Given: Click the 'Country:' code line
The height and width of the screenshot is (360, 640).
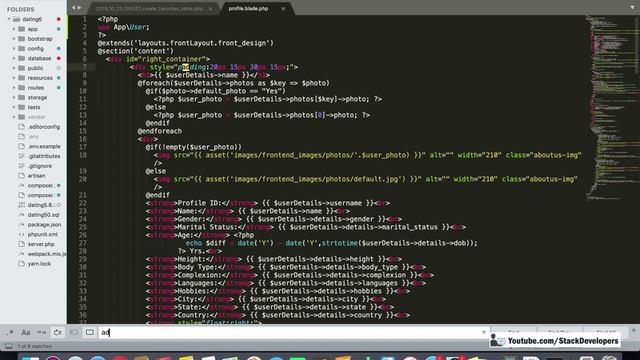Looking at the screenshot, I should [x=278, y=315].
